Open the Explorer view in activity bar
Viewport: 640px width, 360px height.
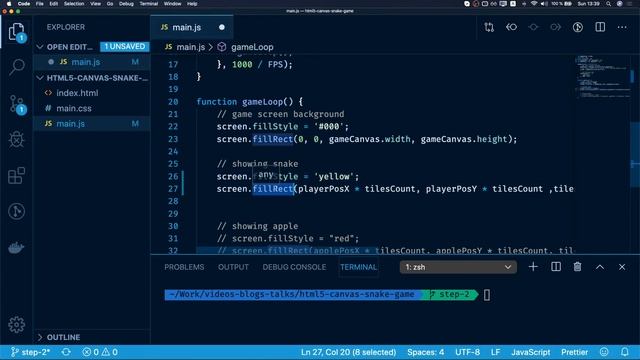click(17, 32)
